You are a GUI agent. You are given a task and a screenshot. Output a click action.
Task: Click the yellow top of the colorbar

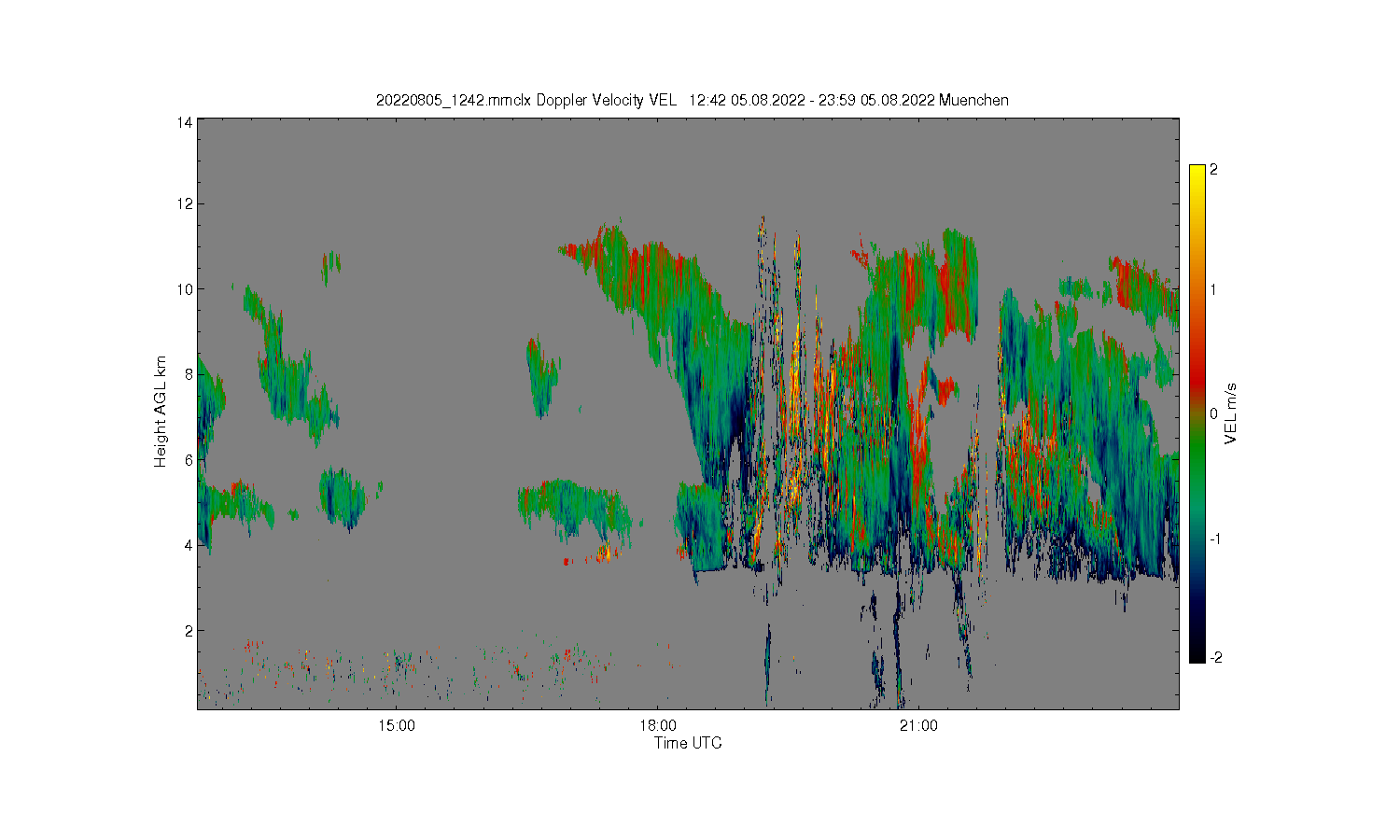[x=1197, y=173]
